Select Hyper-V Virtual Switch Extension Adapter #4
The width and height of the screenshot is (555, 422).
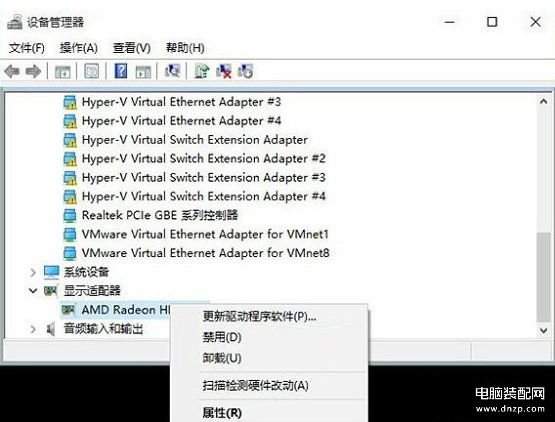coord(204,196)
